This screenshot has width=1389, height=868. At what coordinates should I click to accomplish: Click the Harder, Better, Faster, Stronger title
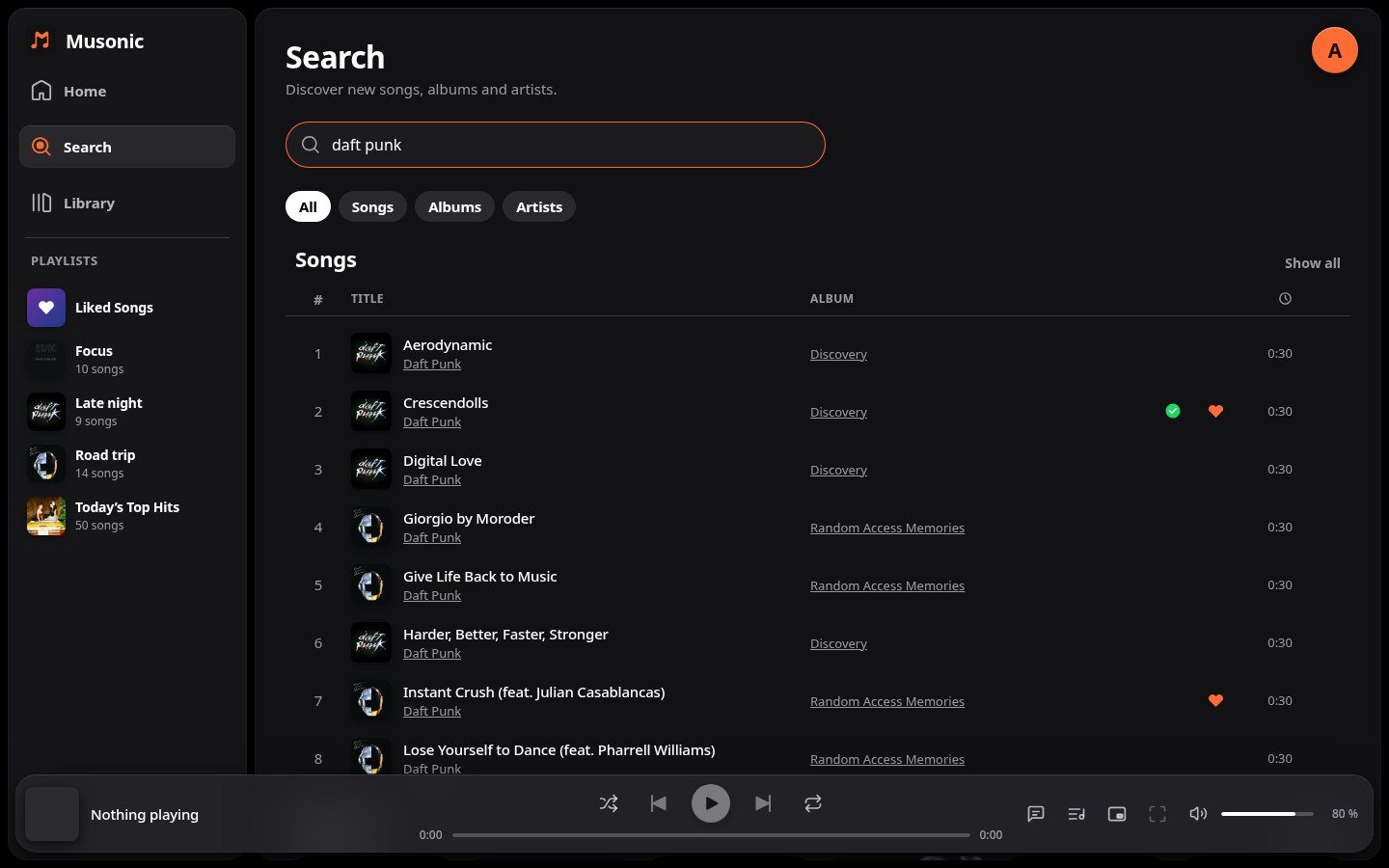tap(505, 634)
